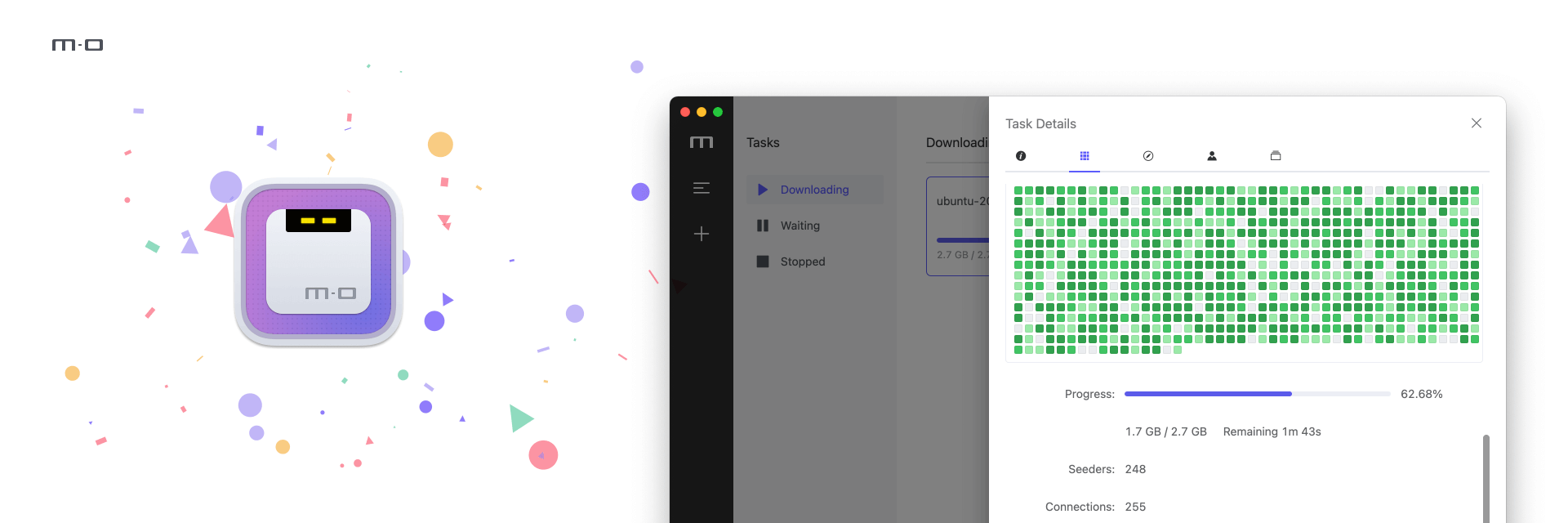Click the yellow minimize window button
Viewport: 1568px width, 523px height.
click(x=702, y=112)
